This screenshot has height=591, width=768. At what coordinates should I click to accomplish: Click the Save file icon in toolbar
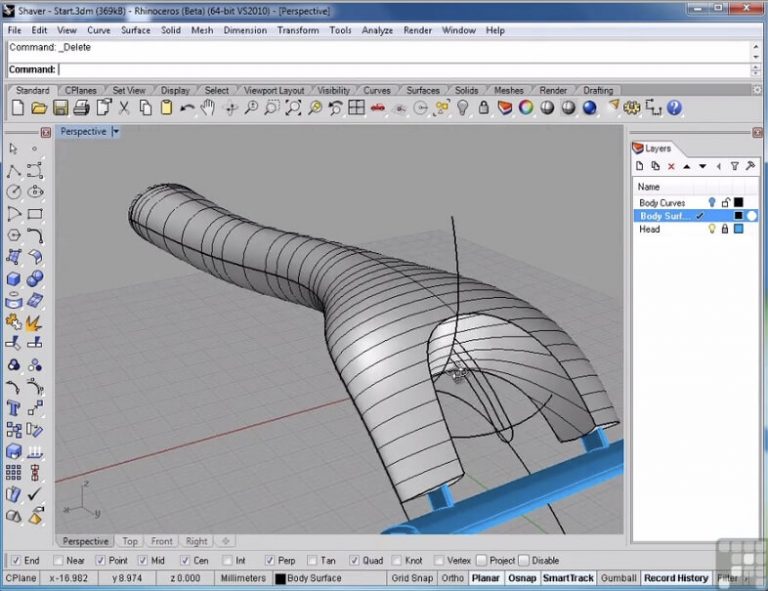pos(60,108)
